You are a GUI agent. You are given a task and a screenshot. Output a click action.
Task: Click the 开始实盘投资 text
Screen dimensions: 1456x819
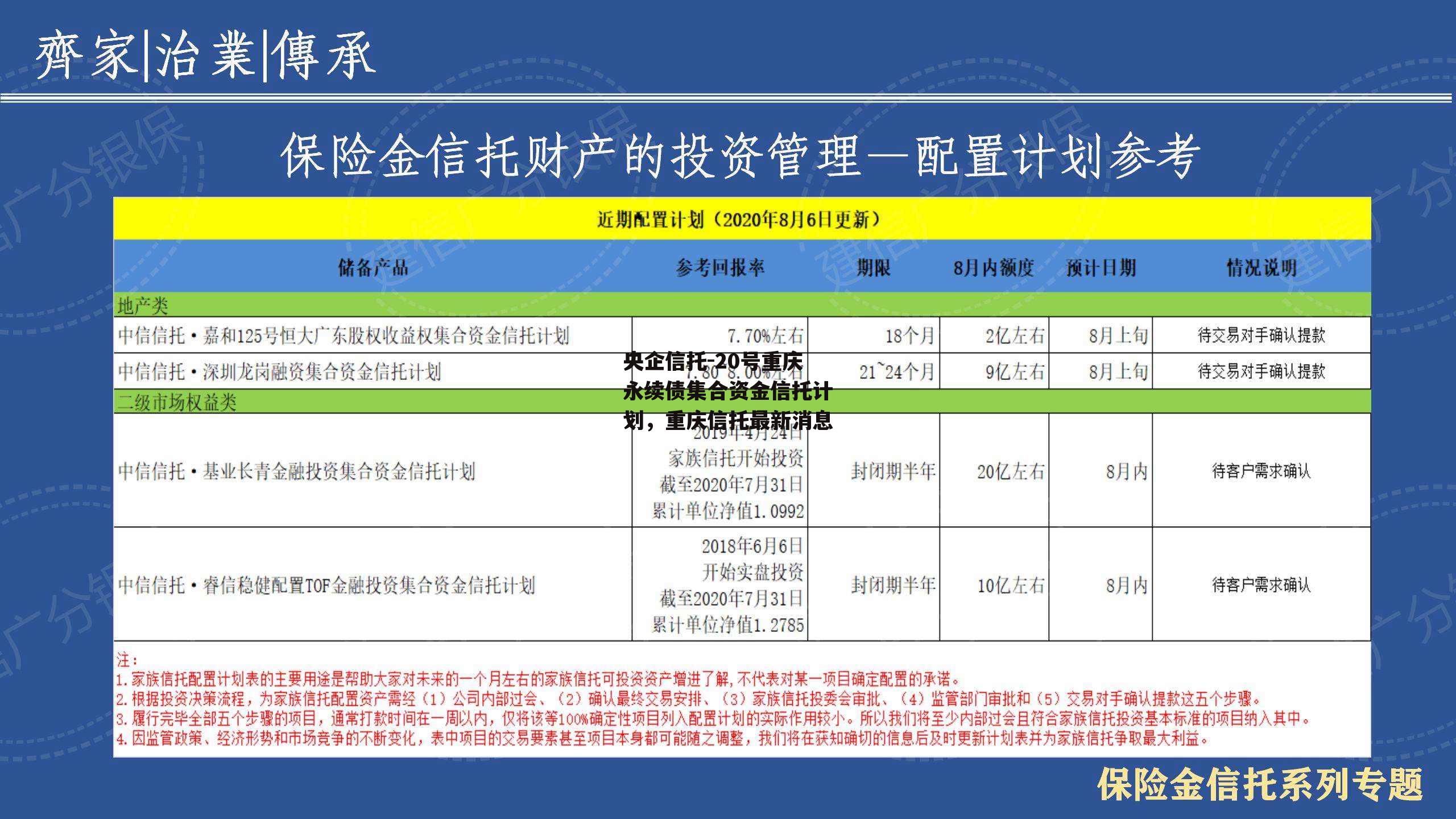(753, 572)
